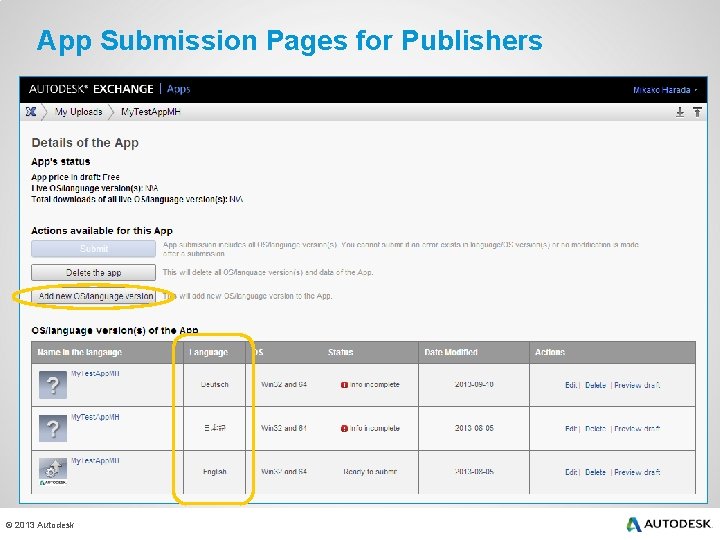
Task: Click the AUTODESK EXCHANGE logo text
Action: (91, 89)
